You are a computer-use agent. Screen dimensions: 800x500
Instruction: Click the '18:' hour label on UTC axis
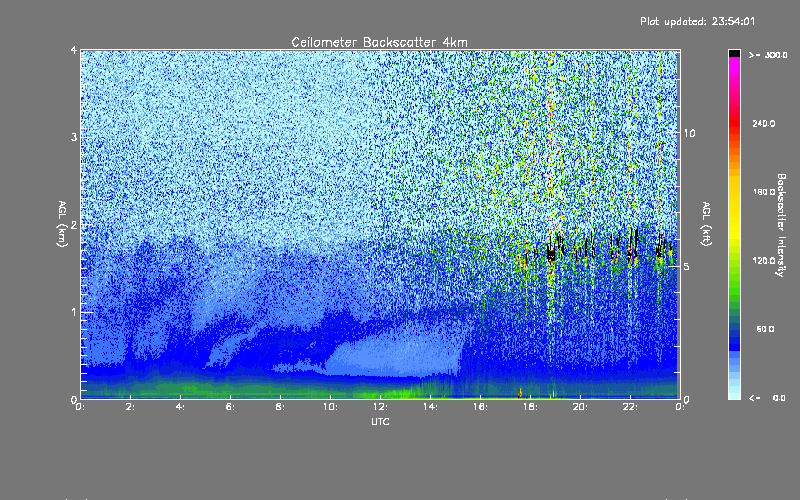tap(530, 407)
